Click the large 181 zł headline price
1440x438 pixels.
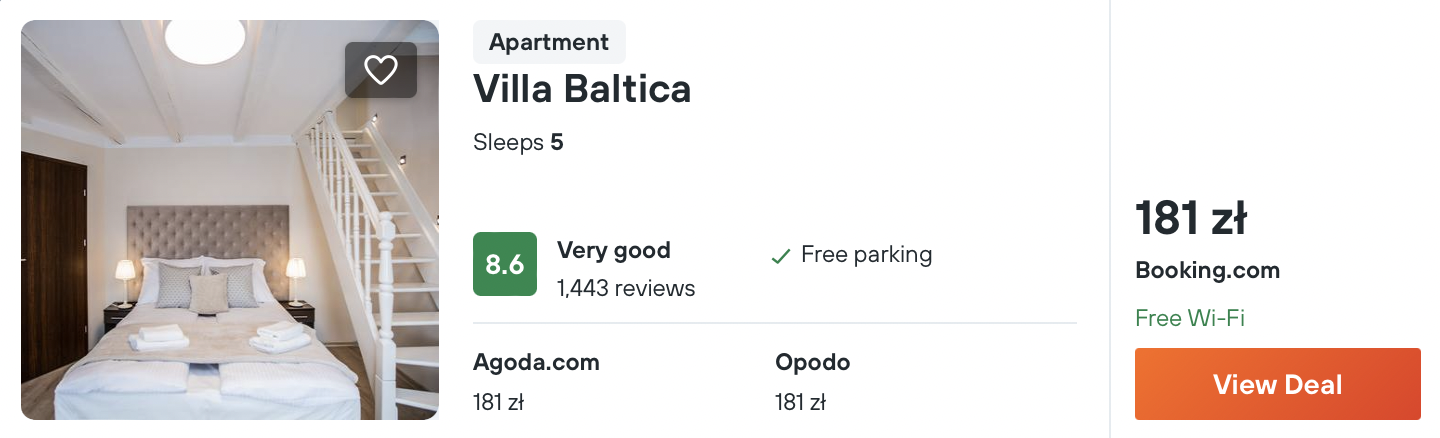point(1191,218)
